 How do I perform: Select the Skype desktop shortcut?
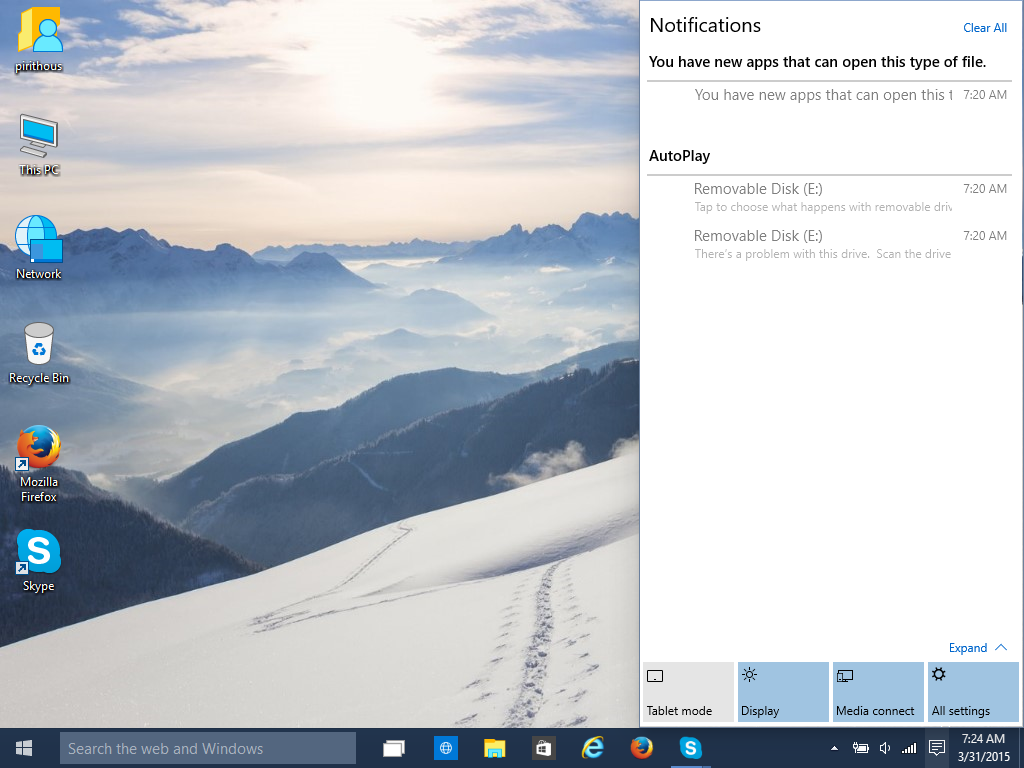(x=39, y=560)
